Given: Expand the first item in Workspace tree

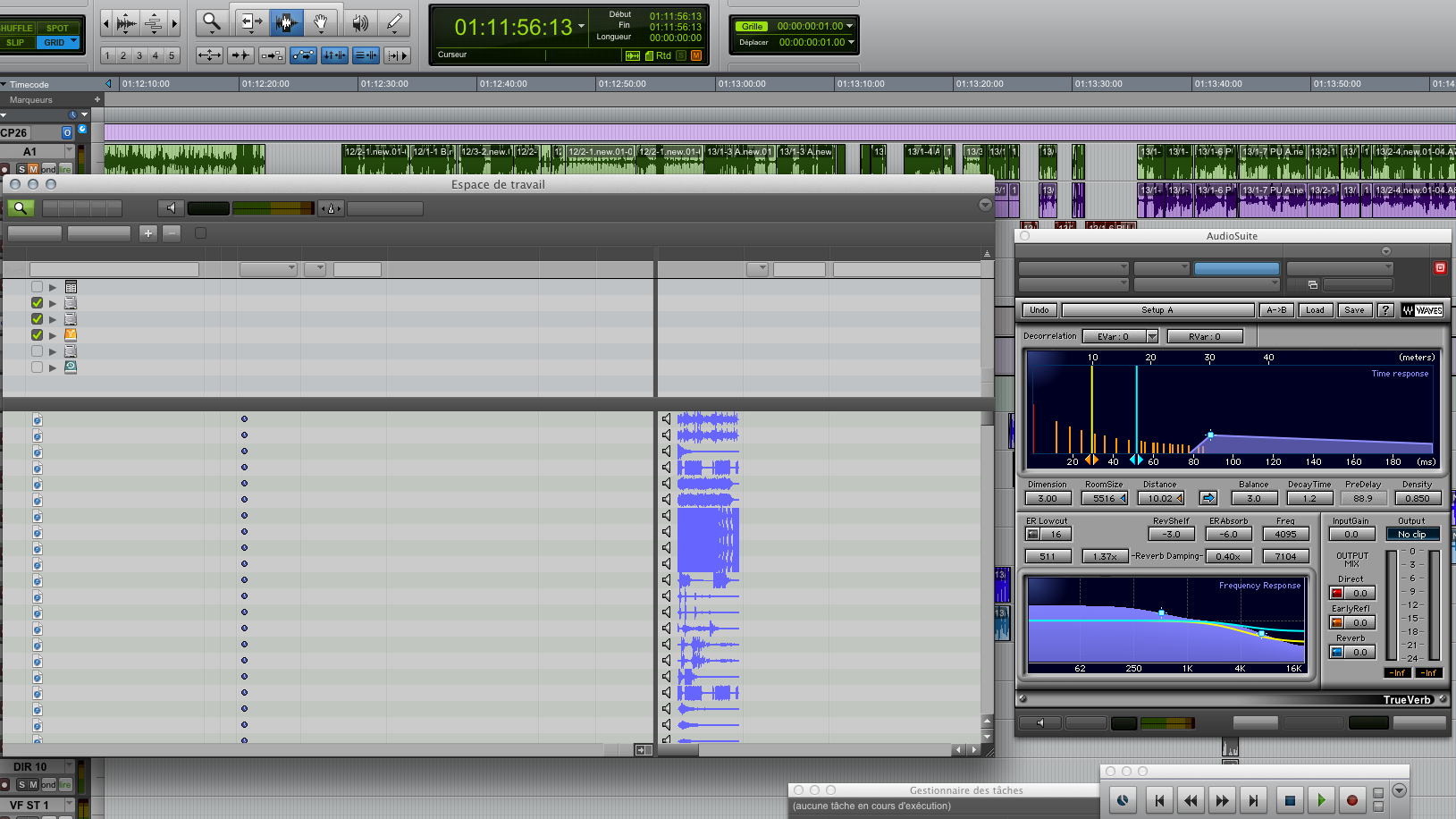Looking at the screenshot, I should (53, 287).
